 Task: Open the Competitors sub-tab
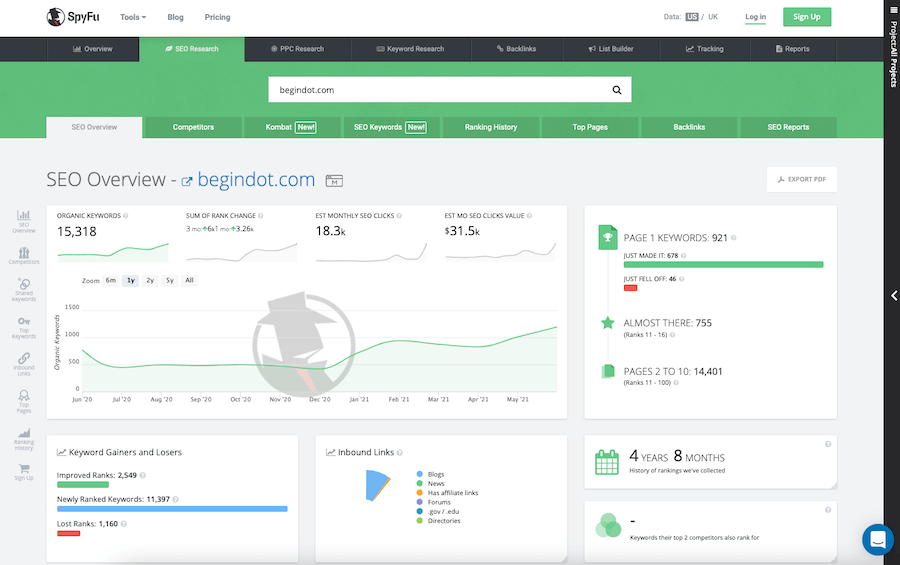[193, 127]
